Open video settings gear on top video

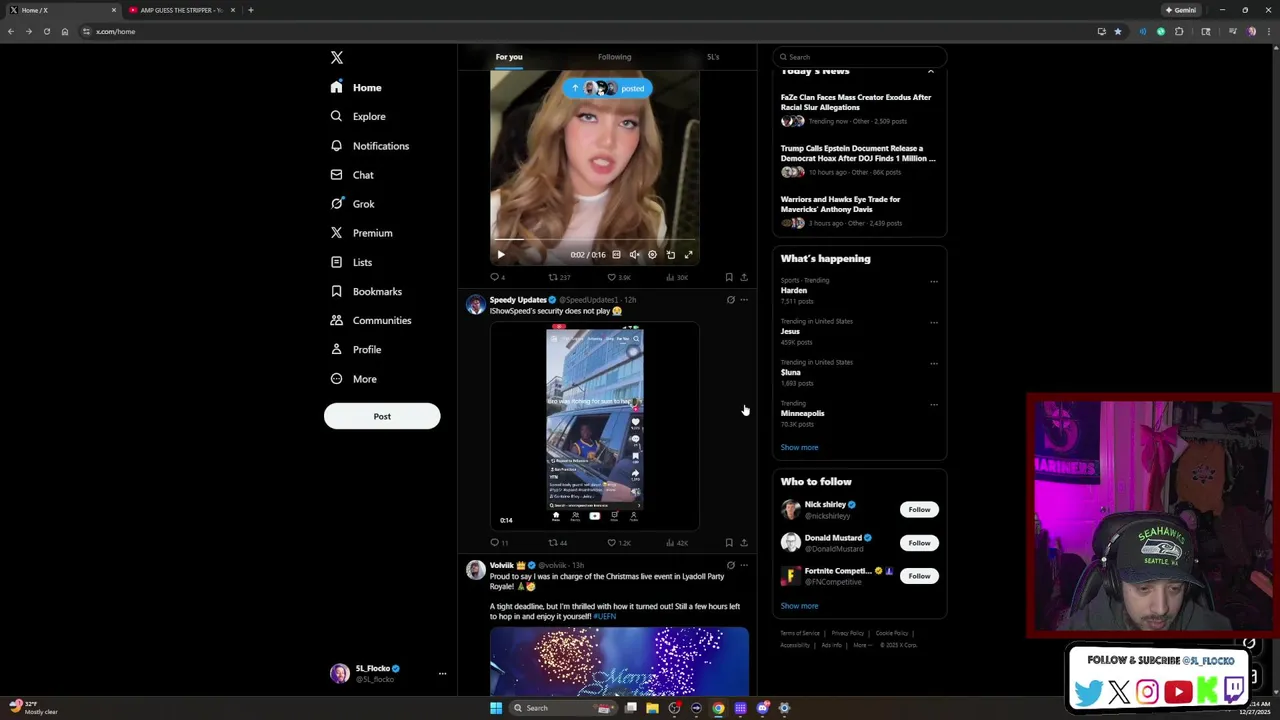(652, 255)
